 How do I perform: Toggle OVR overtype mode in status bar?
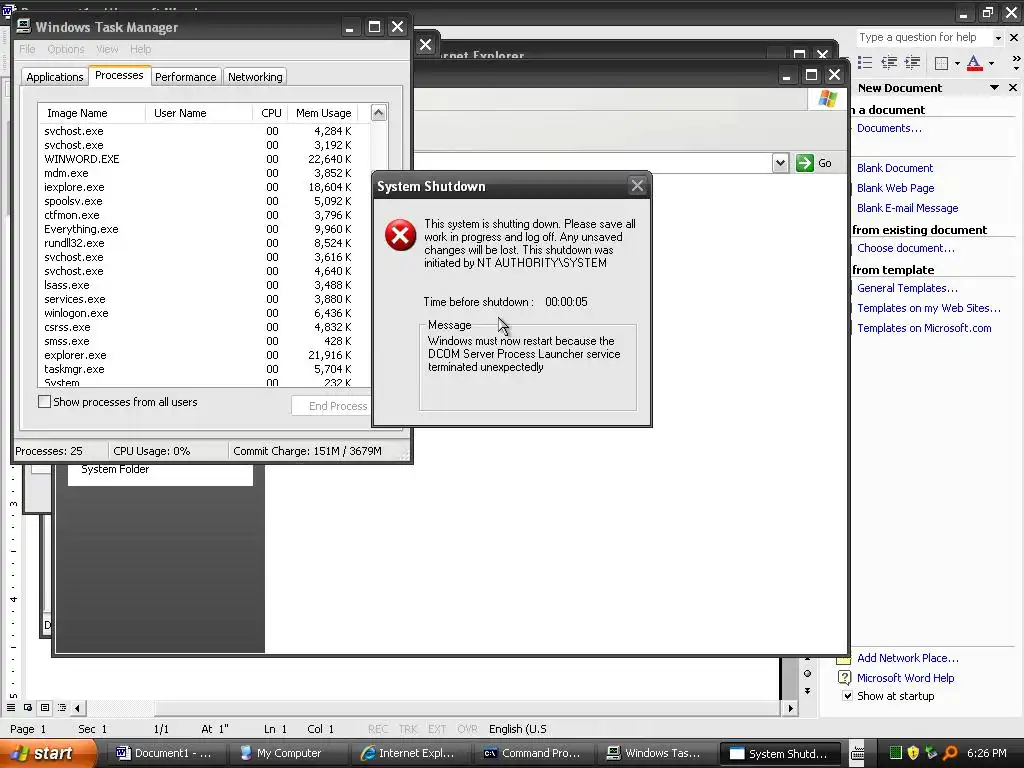[467, 729]
